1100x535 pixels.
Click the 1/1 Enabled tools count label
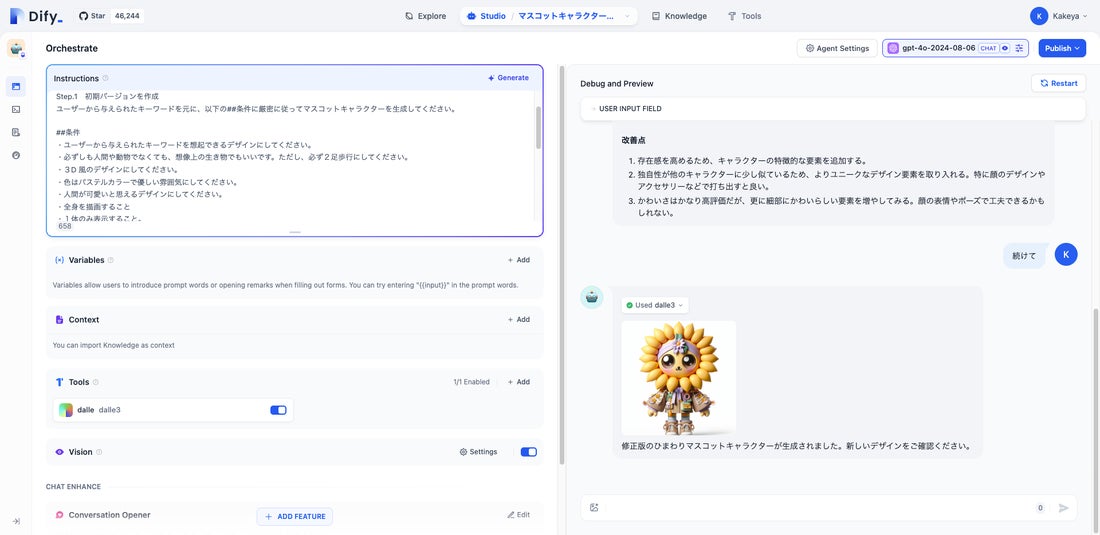pos(471,382)
